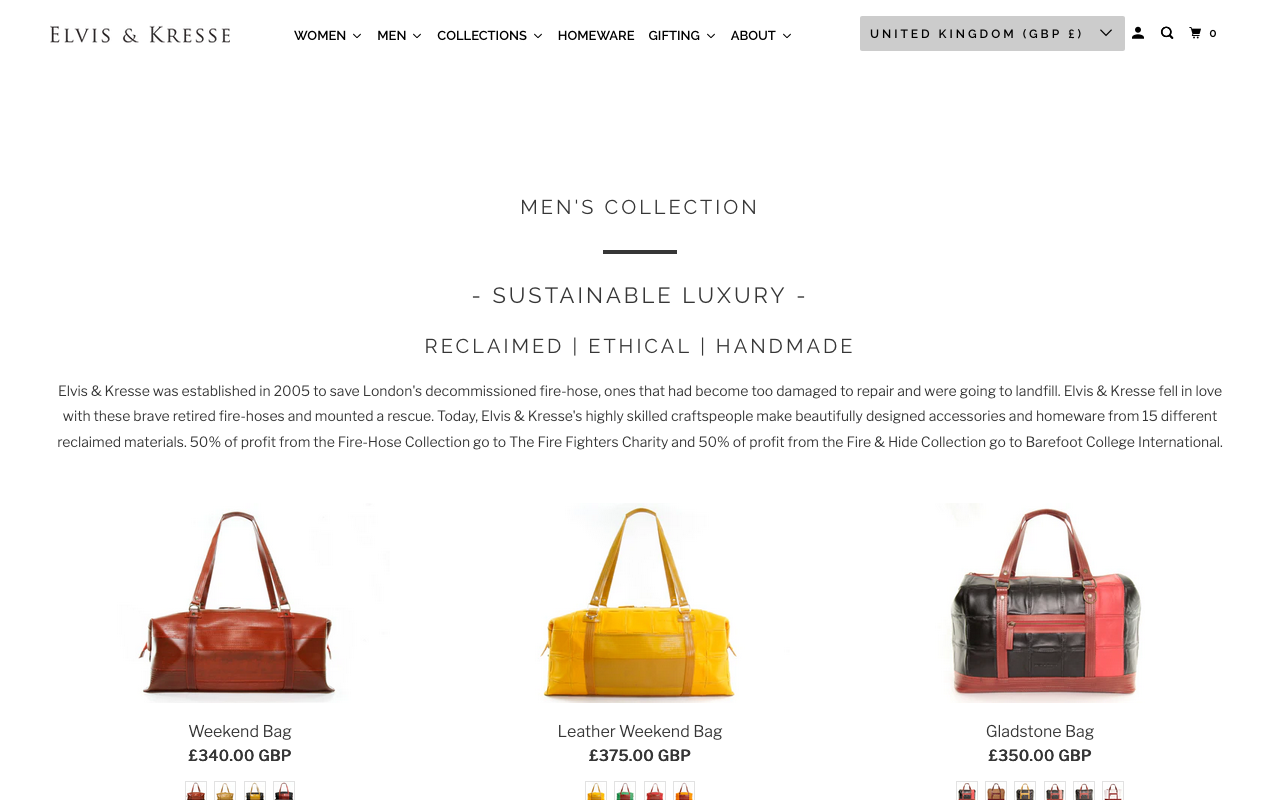
Task: Open the search magnifier icon
Action: [1167, 33]
